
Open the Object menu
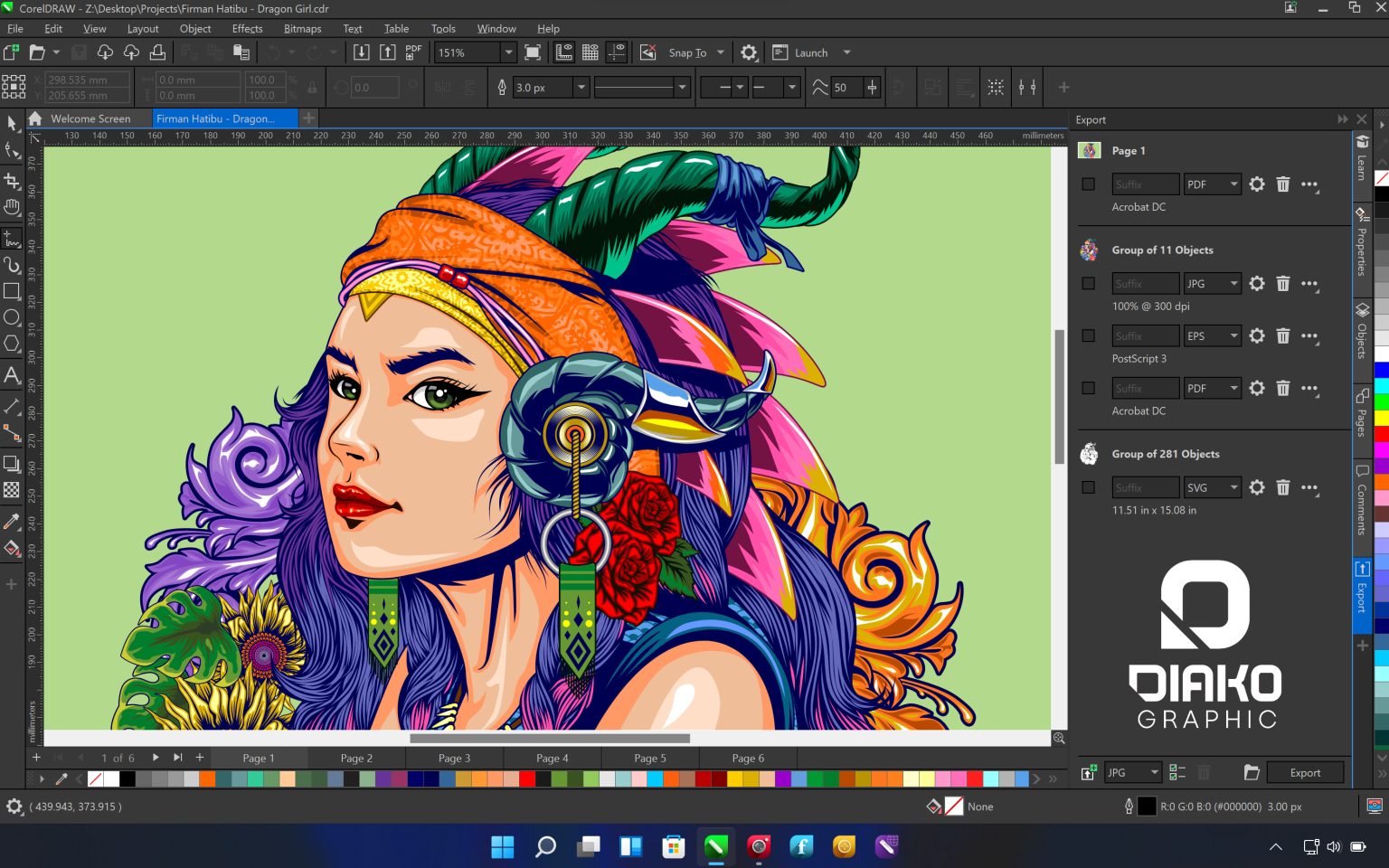click(x=195, y=29)
